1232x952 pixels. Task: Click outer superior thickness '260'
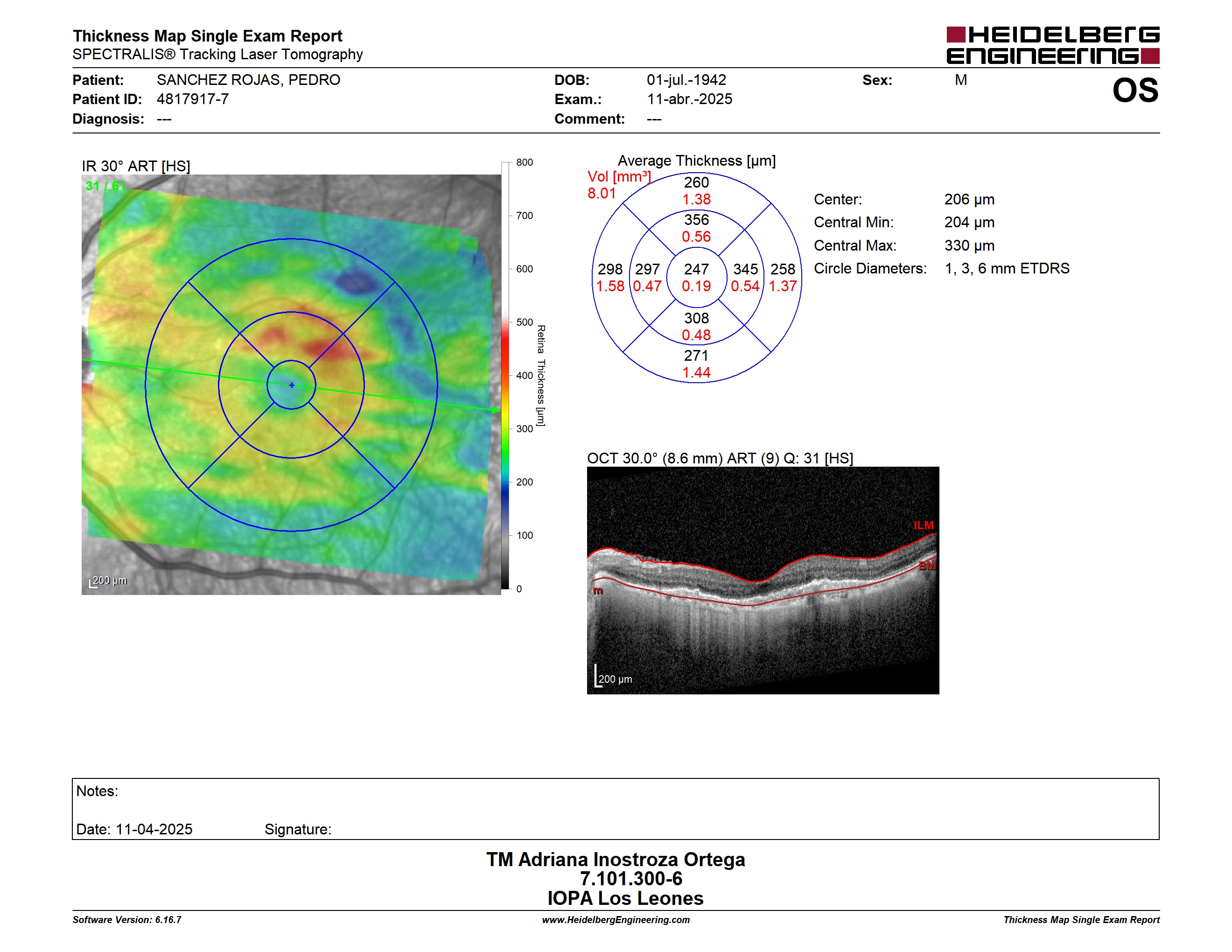pyautogui.click(x=696, y=182)
